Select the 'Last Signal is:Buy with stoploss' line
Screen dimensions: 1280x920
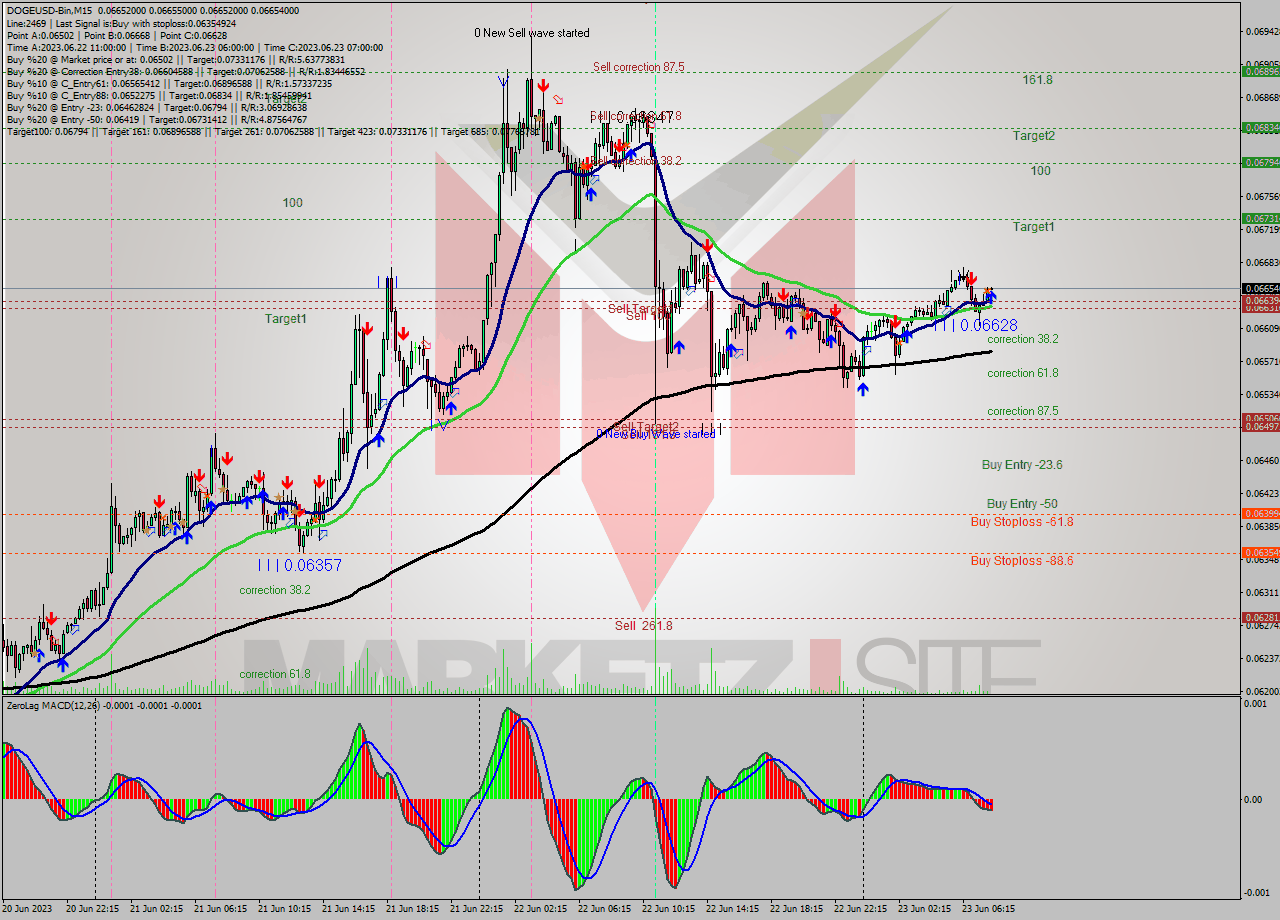coord(121,23)
